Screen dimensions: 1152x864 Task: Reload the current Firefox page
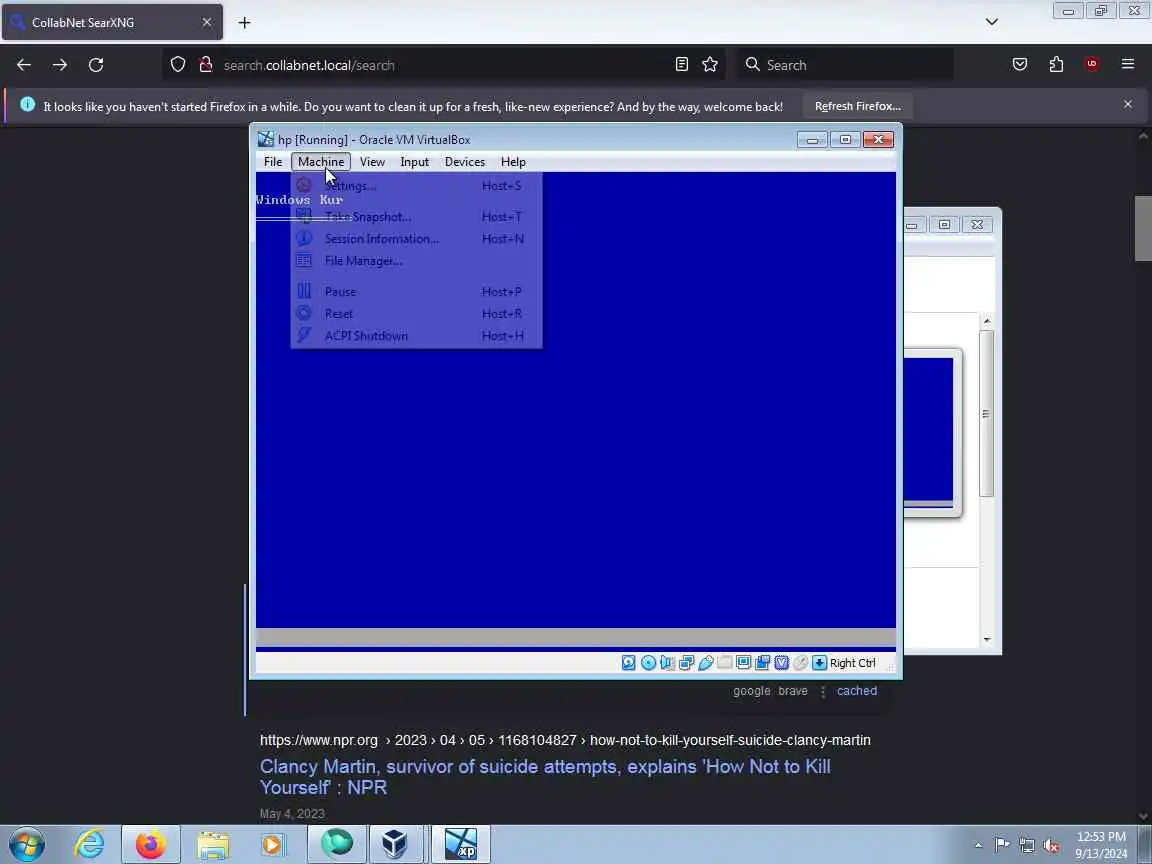(x=96, y=65)
